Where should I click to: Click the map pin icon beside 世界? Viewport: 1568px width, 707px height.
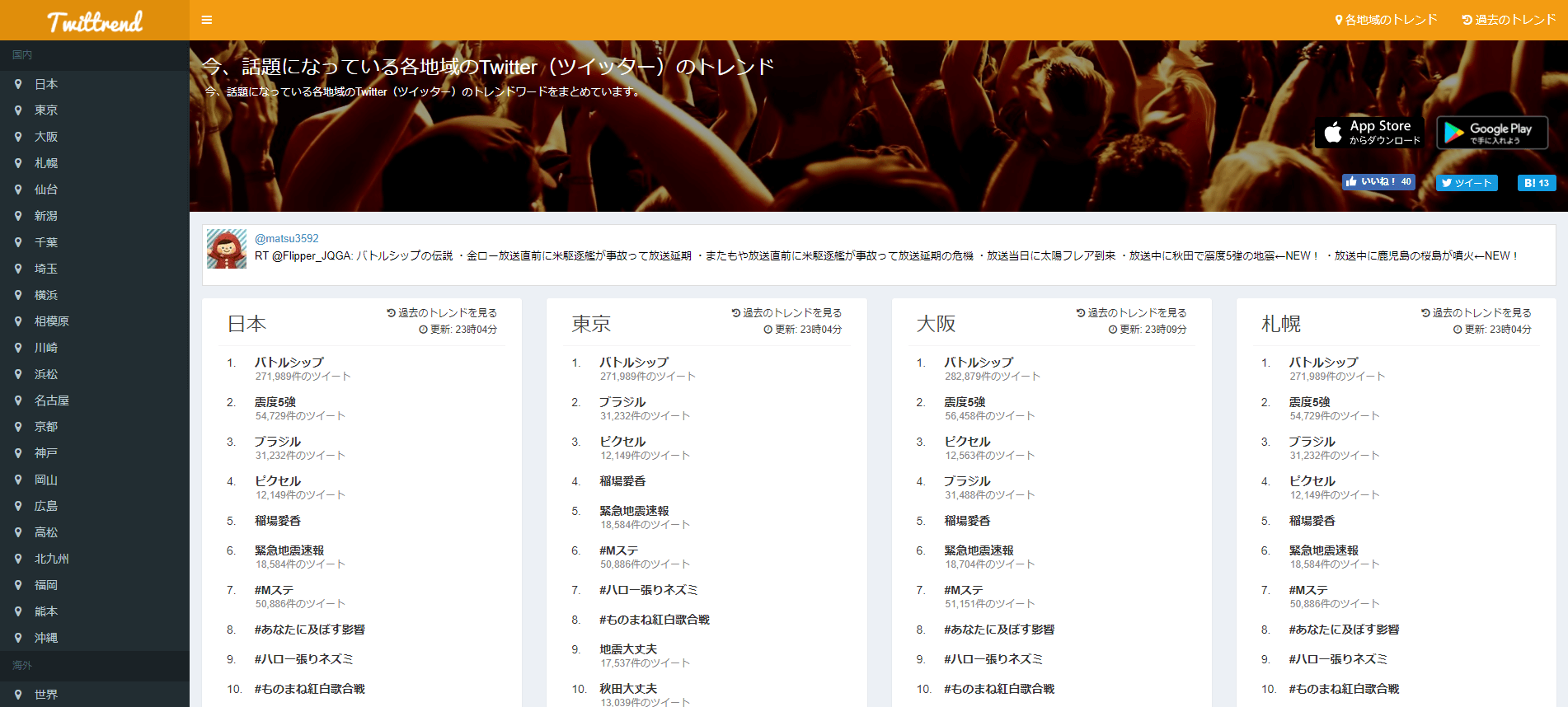pos(18,695)
